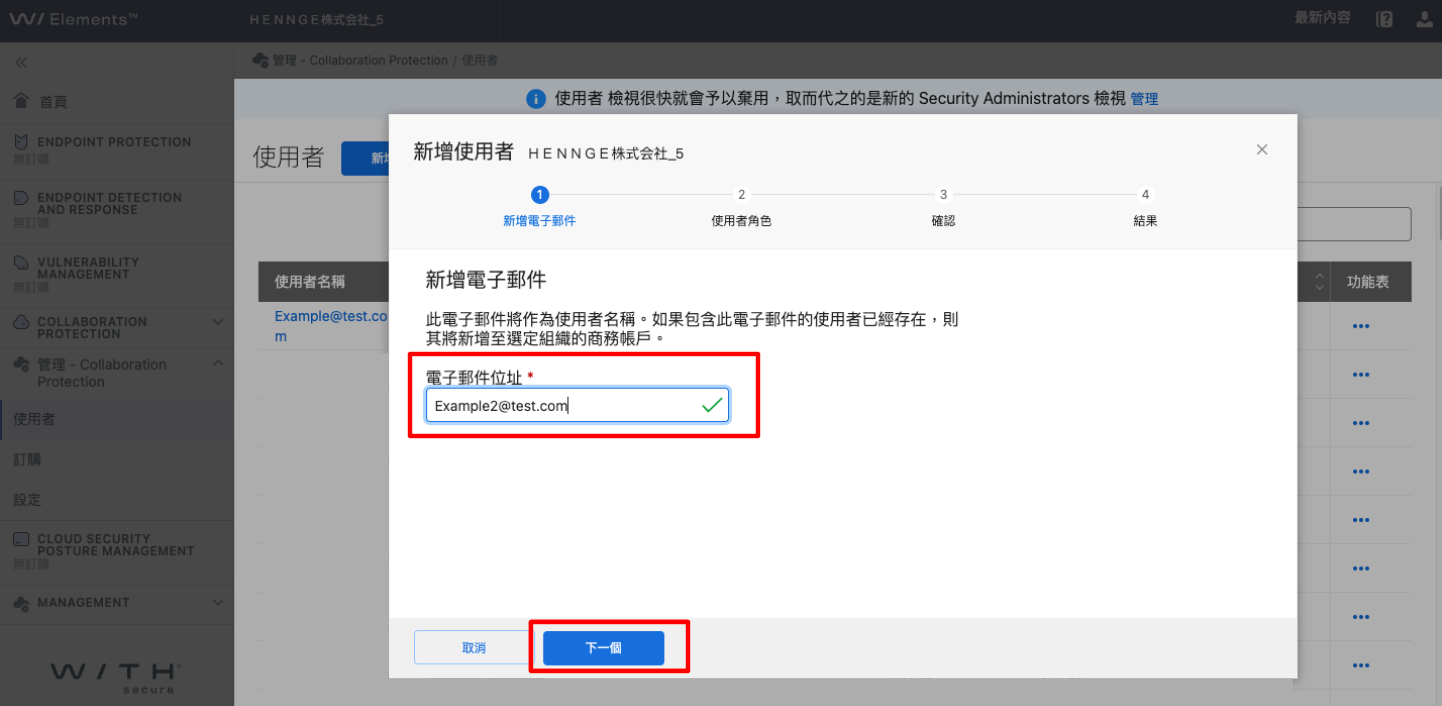Screen dimensions: 1442x706
Task: Focus the 電子郵件位址 input field
Action: (577, 405)
